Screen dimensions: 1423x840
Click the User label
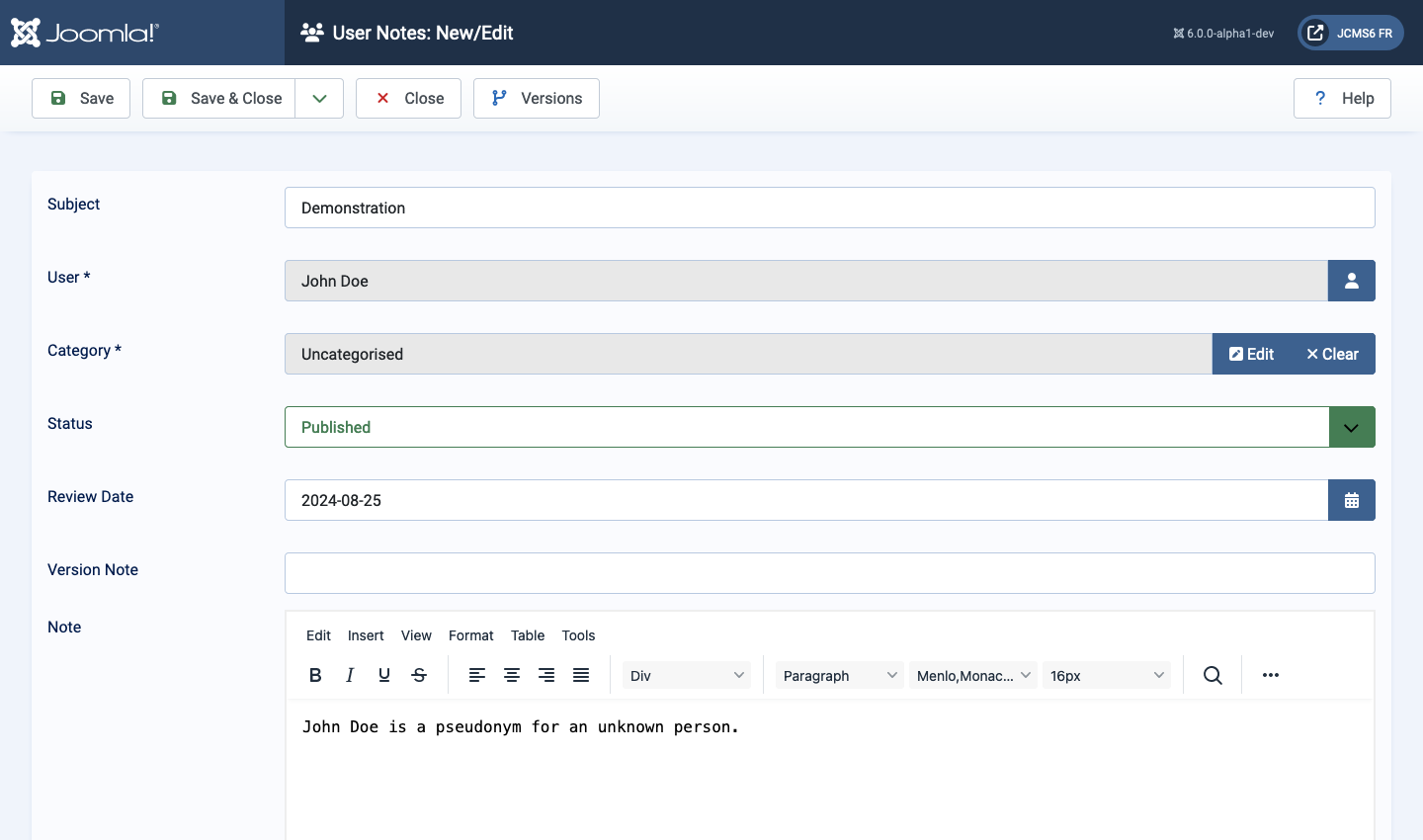[x=68, y=277]
